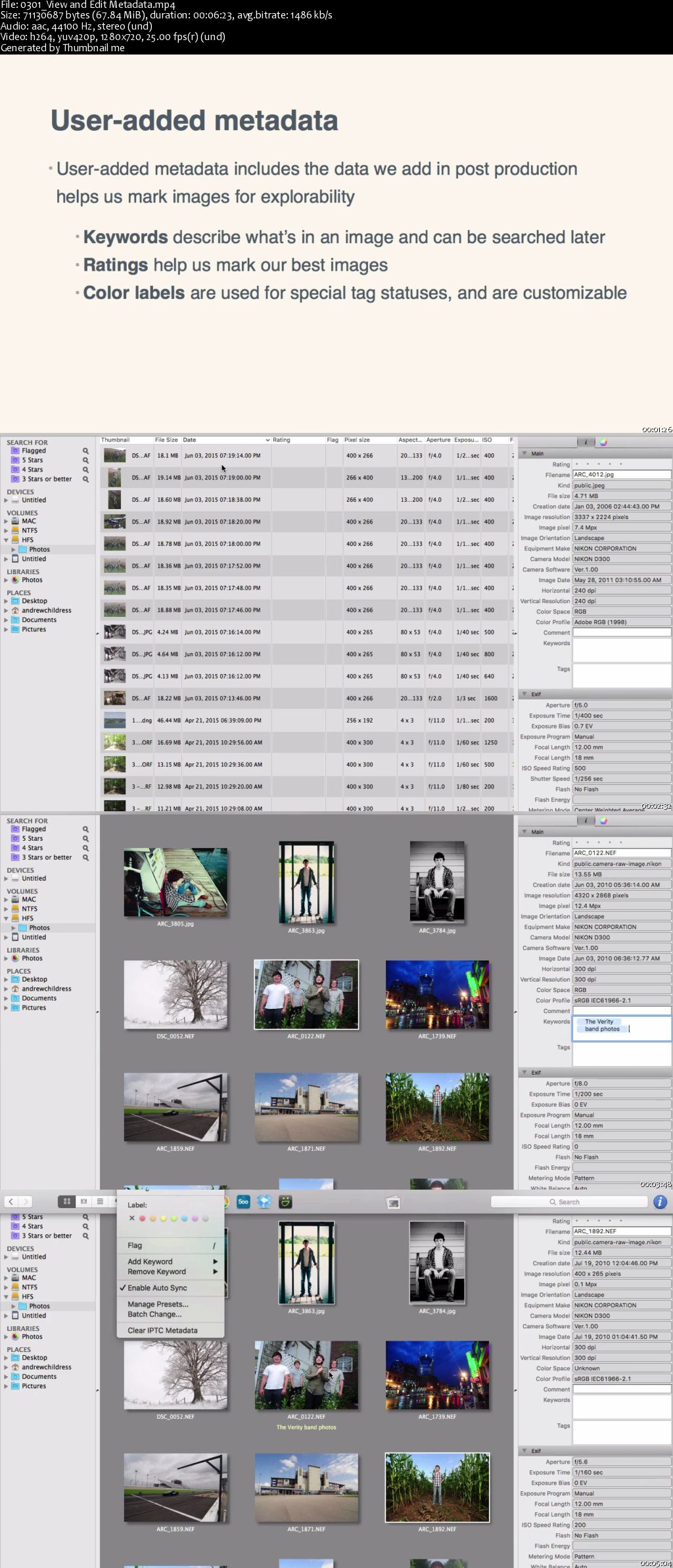Edit Keywords field containing The Verity band photos
Viewport: 673px width, 1568px height.
(x=622, y=1029)
